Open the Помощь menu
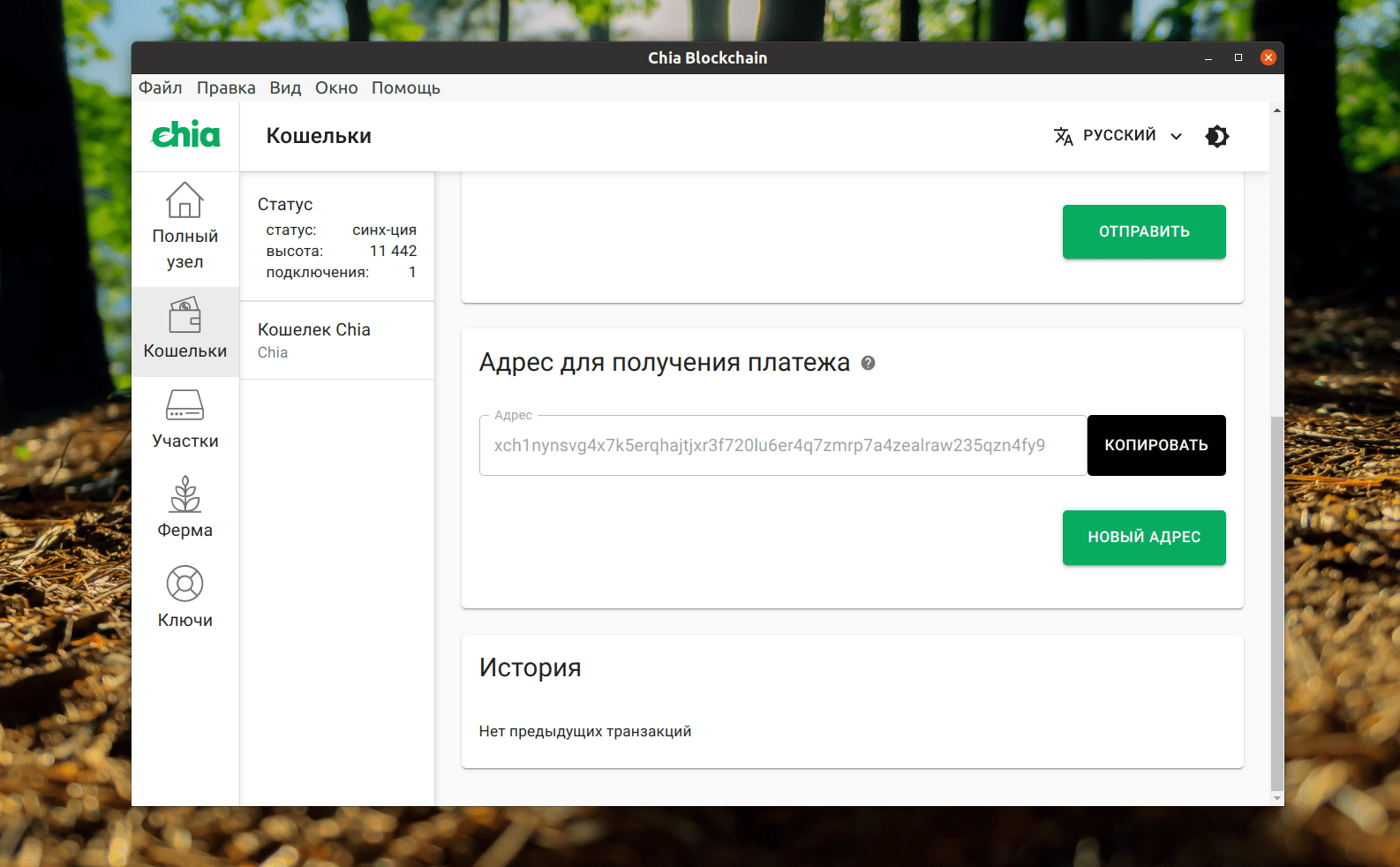Screen dimensions: 1400x867 [405, 87]
